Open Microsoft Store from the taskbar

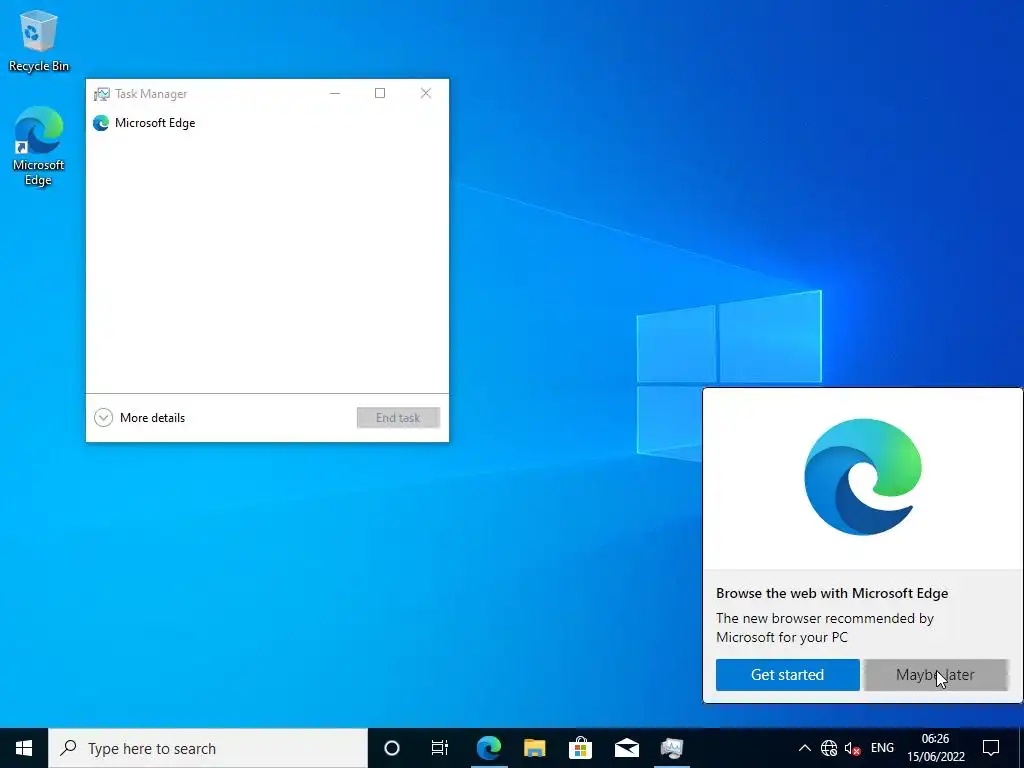point(580,748)
